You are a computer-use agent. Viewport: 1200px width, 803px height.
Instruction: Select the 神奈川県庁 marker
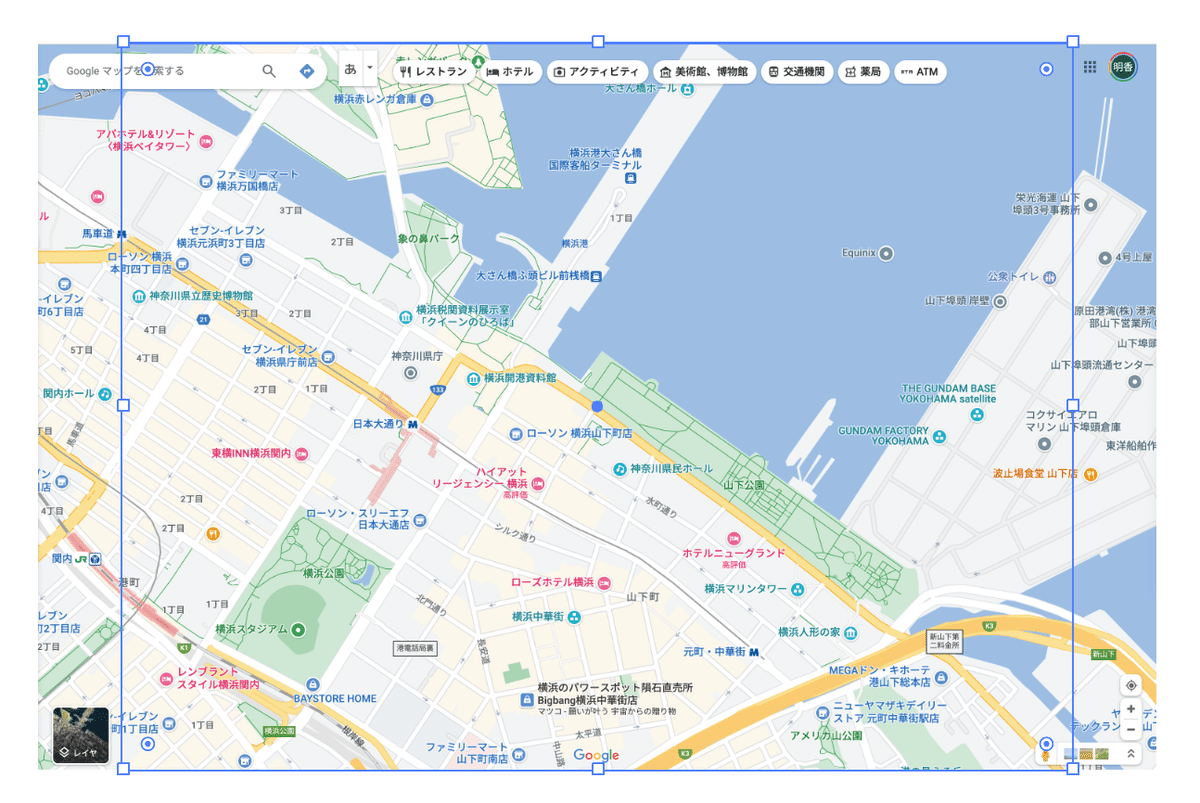pos(410,373)
